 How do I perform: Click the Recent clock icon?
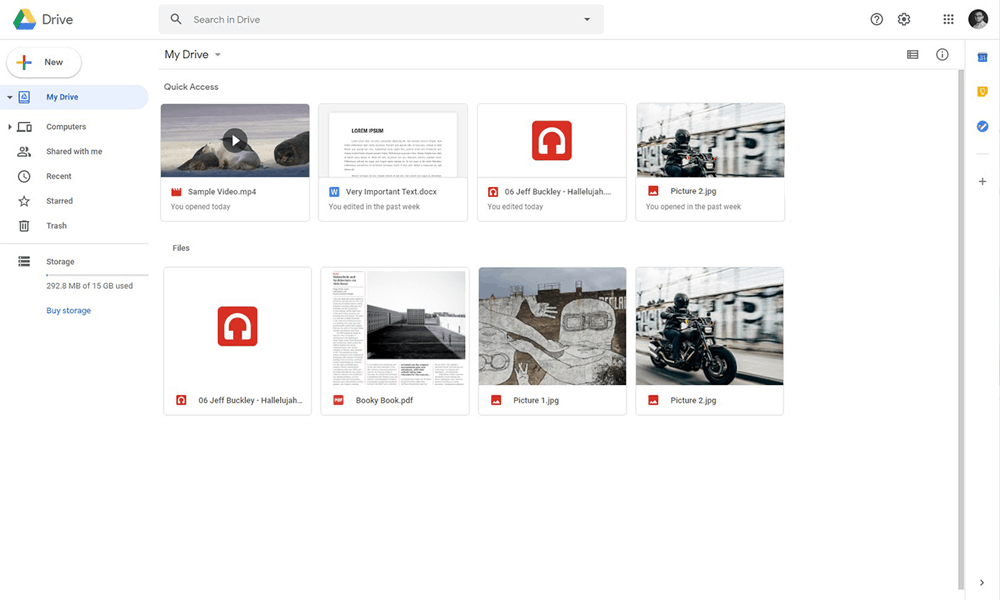[x=24, y=176]
